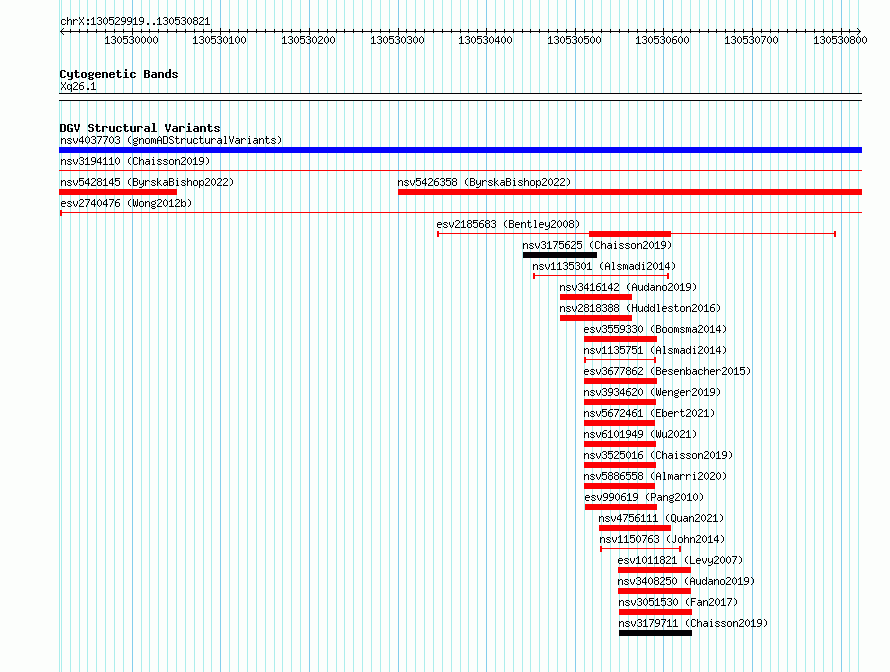Open variant nsv5672461 (Ebert2021) label
This screenshot has width=890, height=672.
pyautogui.click(x=649, y=413)
